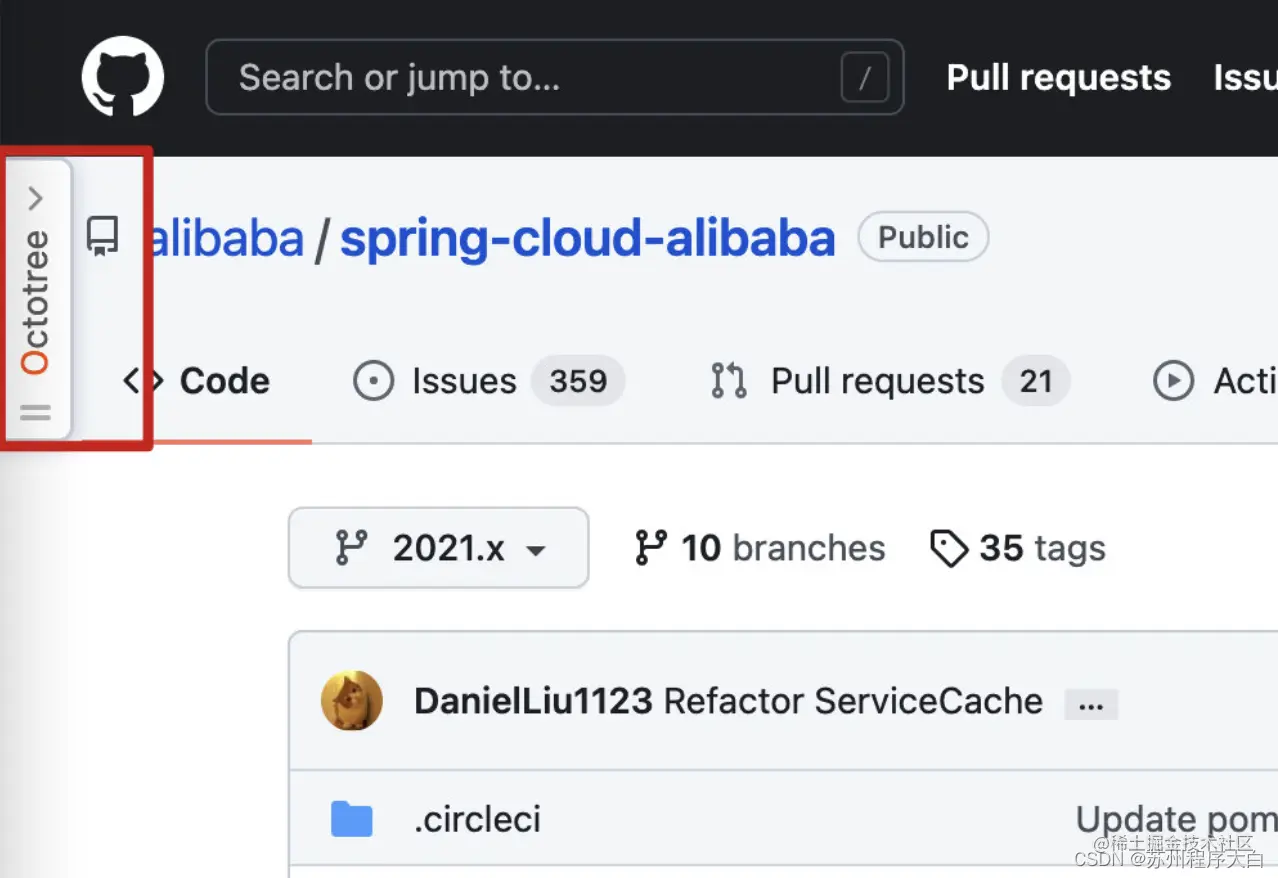Open the alibaba owner link
The width and height of the screenshot is (1278, 878).
point(226,238)
